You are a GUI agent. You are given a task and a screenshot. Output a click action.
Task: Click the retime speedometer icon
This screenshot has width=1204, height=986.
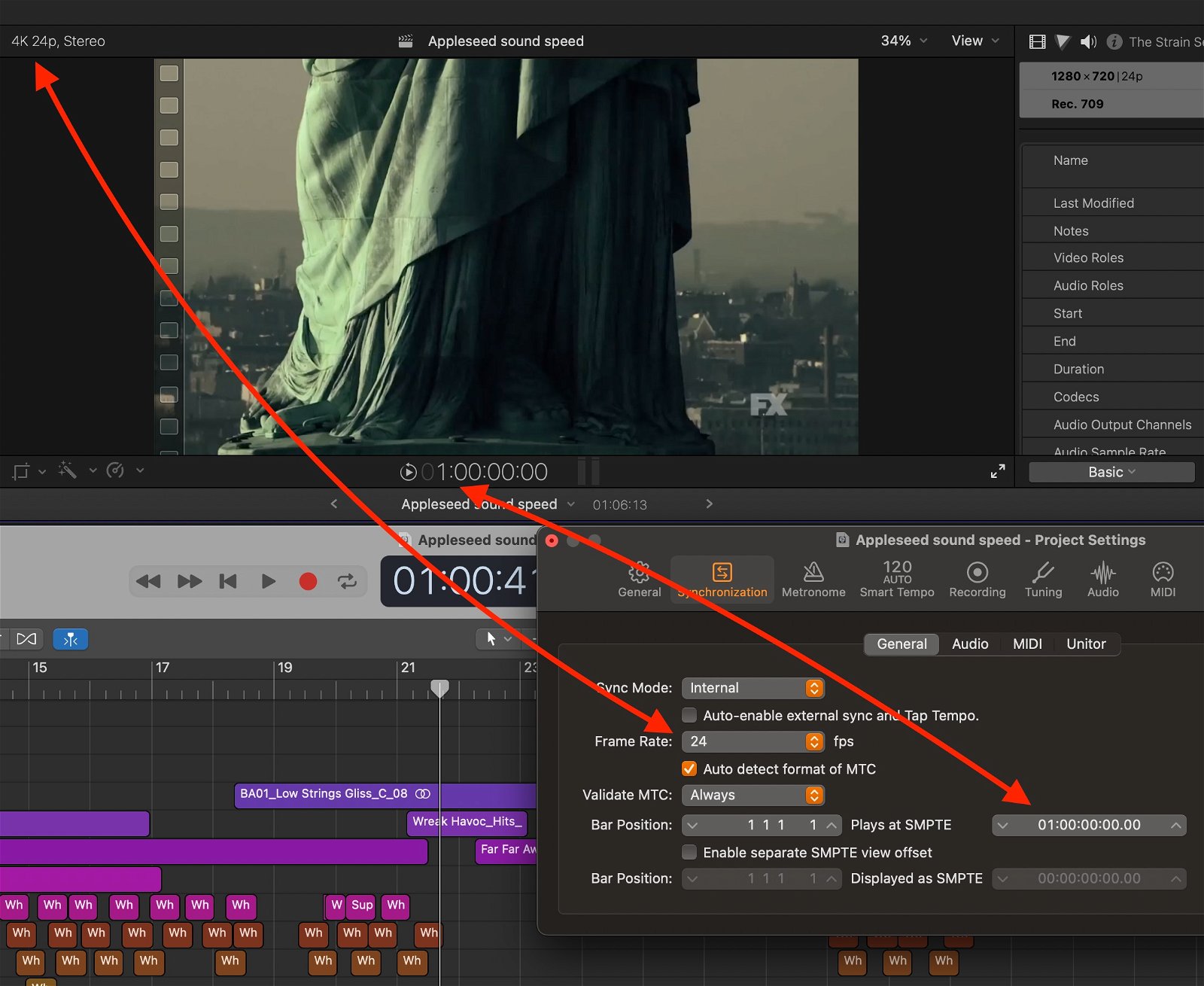(115, 470)
